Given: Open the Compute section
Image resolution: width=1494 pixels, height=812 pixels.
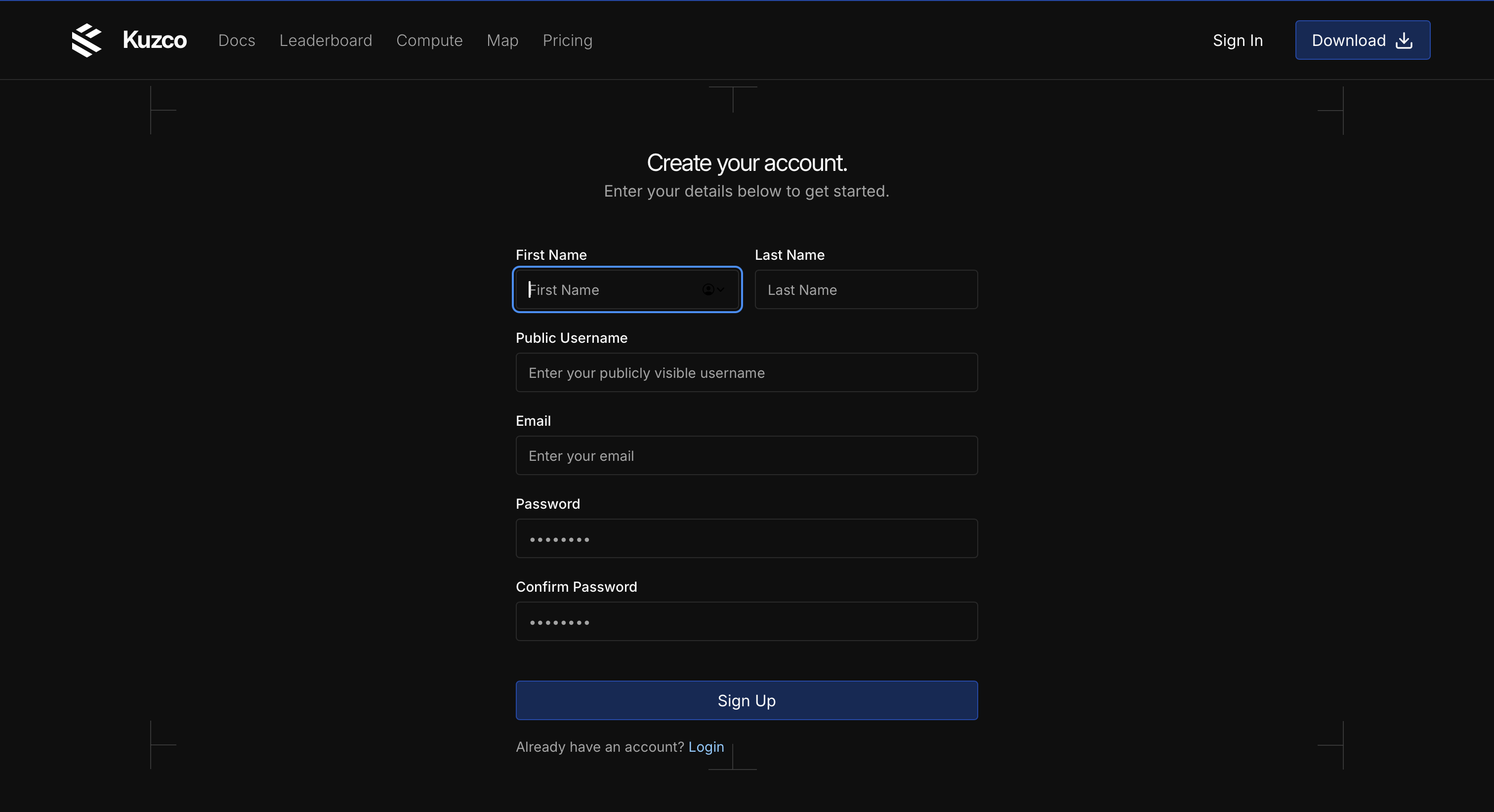Looking at the screenshot, I should coord(429,40).
